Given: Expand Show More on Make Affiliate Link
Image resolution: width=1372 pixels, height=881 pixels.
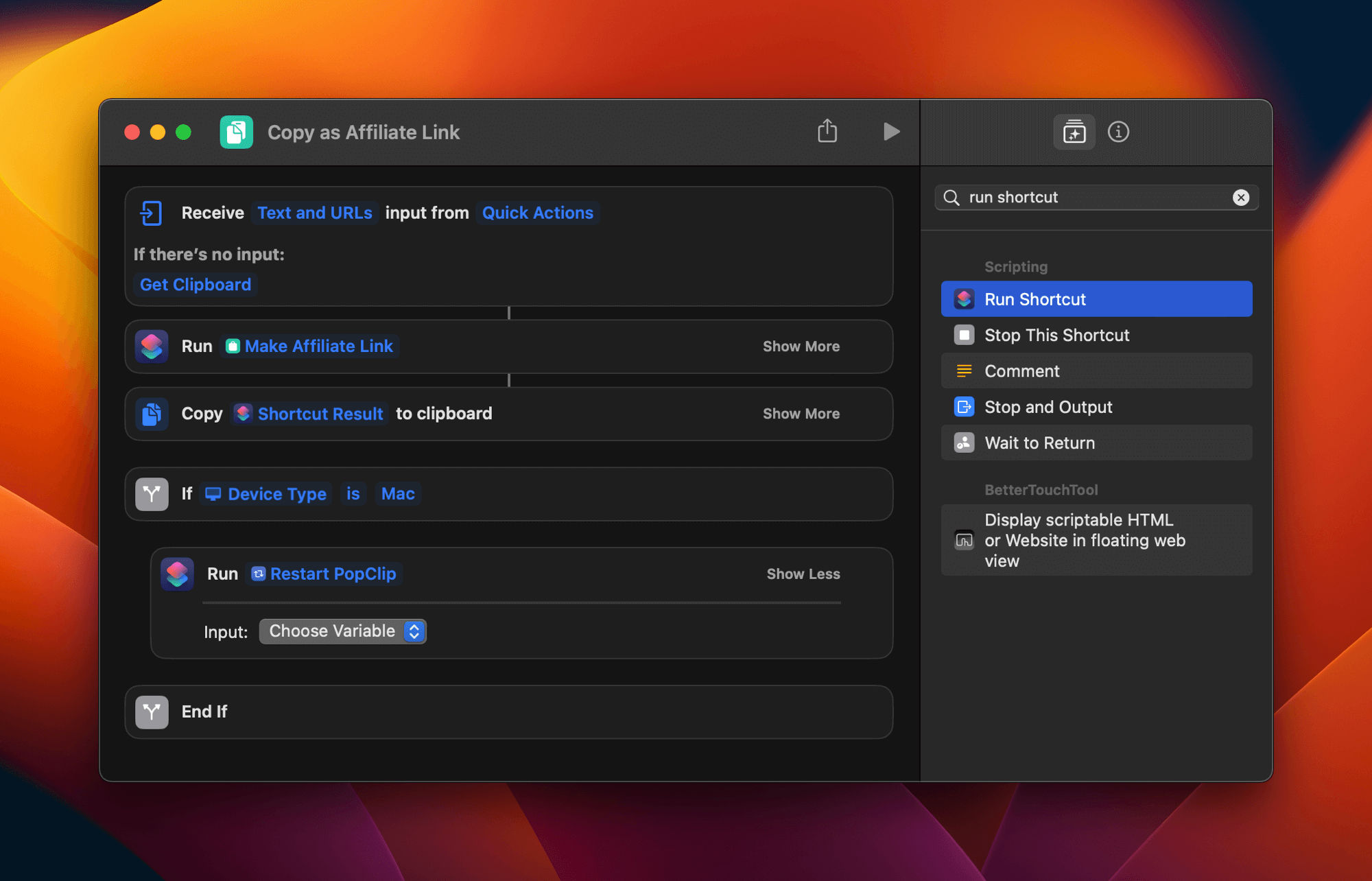Looking at the screenshot, I should [x=801, y=346].
